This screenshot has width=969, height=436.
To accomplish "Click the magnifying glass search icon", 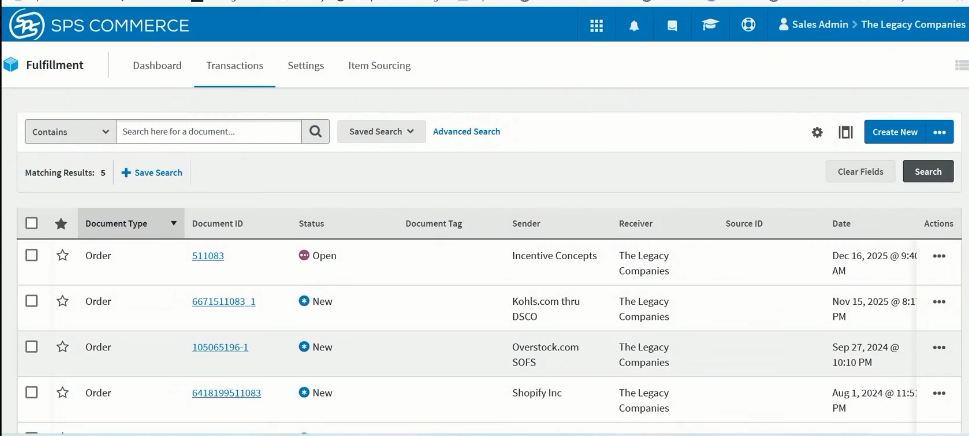I will 315,132.
